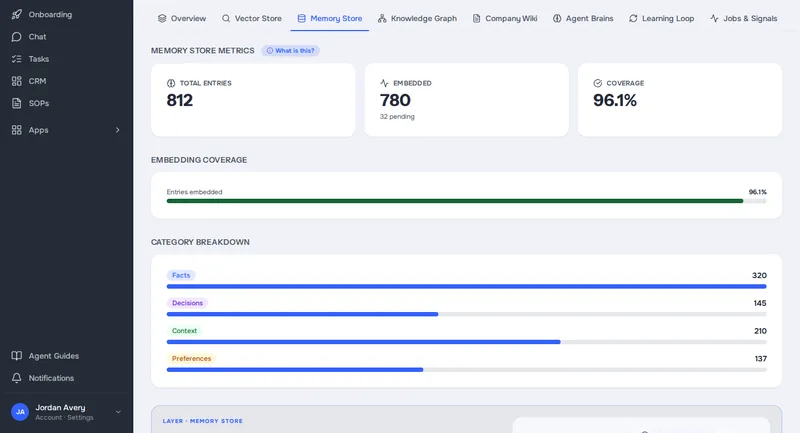Switch to the Vector Store tab
Image resolution: width=800 pixels, height=433 pixels.
pos(252,18)
